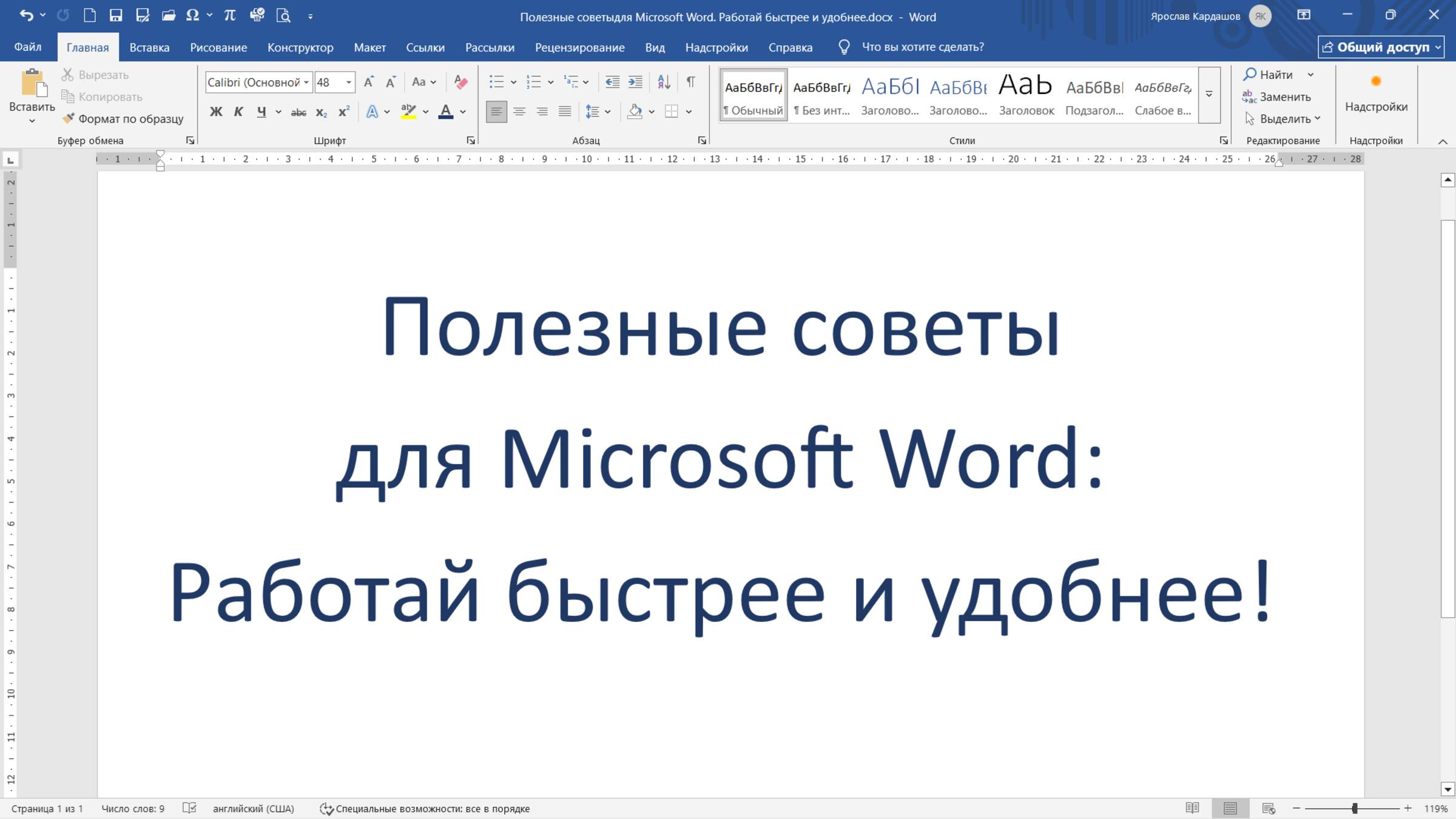Image resolution: width=1456 pixels, height=819 pixels.
Task: Run Print Preview from quick access toolbar
Action: [283, 16]
